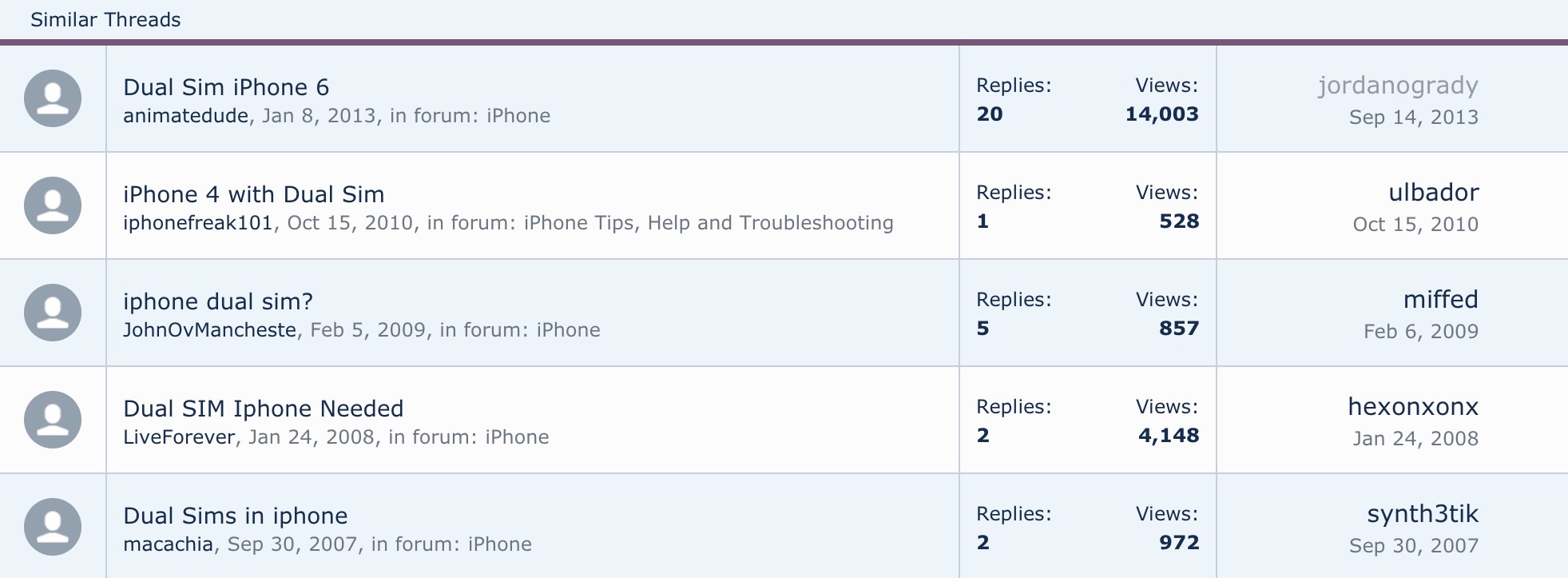
Task: Click the last poster synth3tik
Action: pyautogui.click(x=1422, y=514)
